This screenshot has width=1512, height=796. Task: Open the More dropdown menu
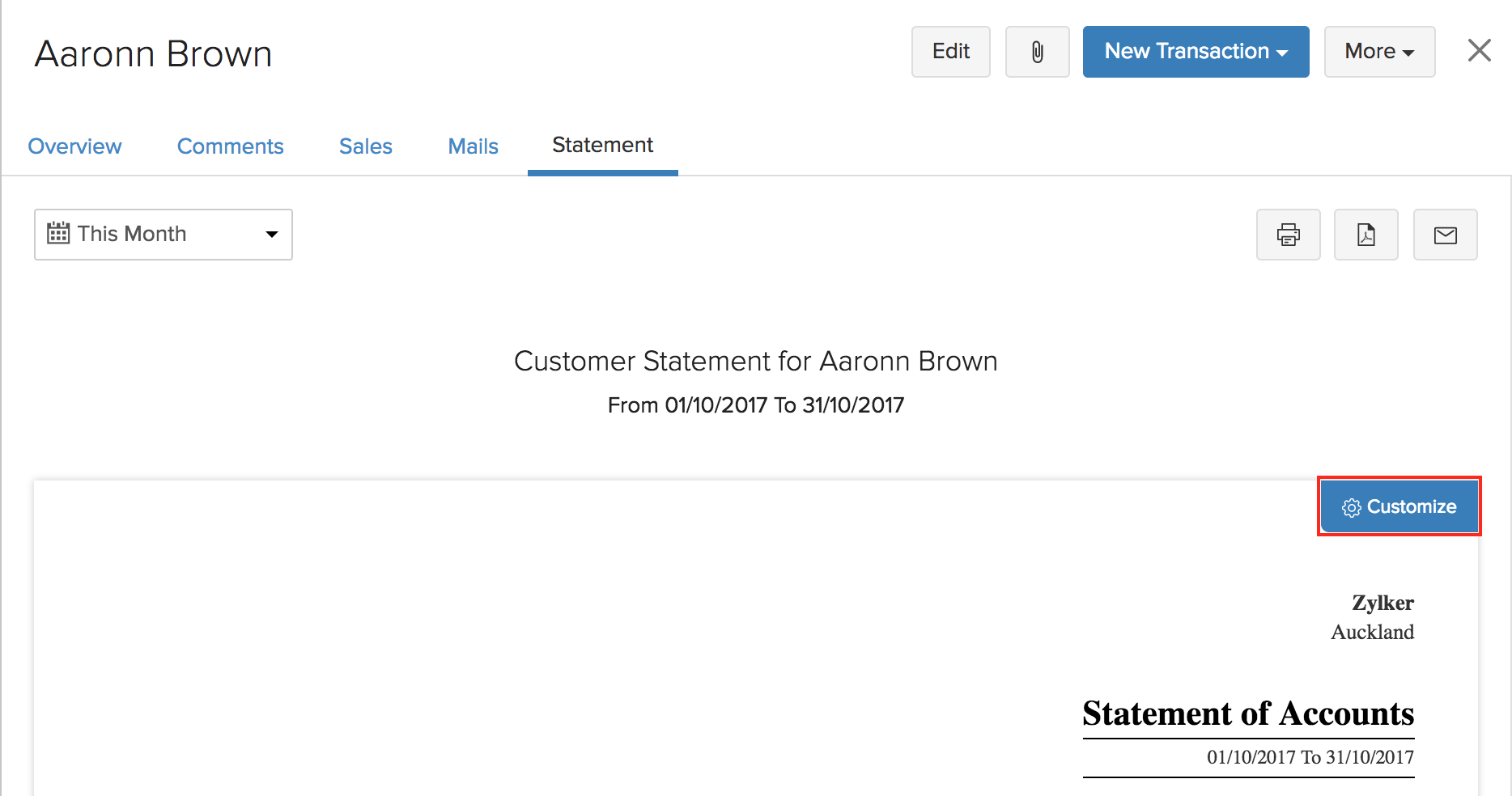1378,51
